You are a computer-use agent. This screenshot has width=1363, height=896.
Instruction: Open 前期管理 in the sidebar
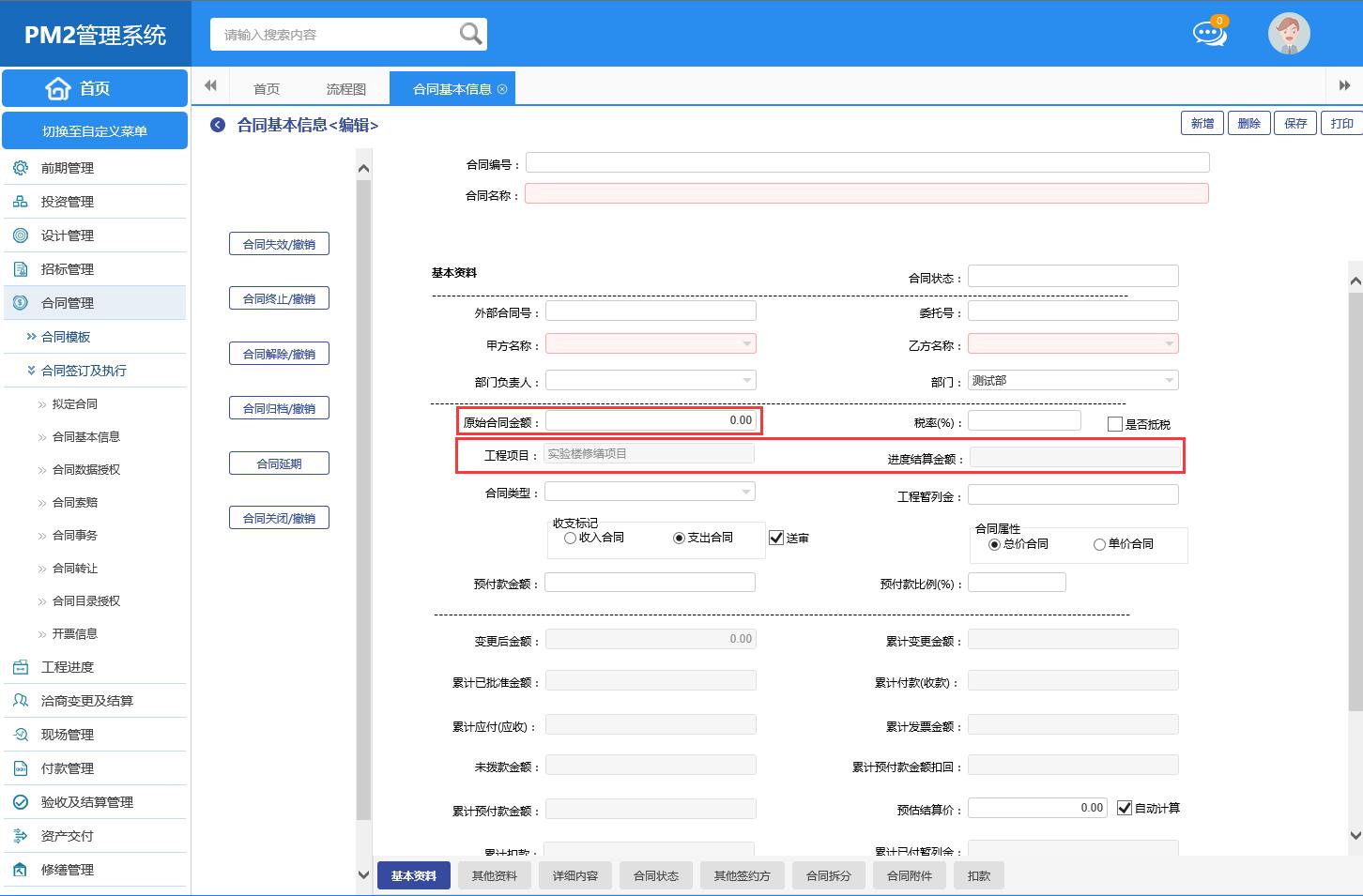(x=68, y=168)
